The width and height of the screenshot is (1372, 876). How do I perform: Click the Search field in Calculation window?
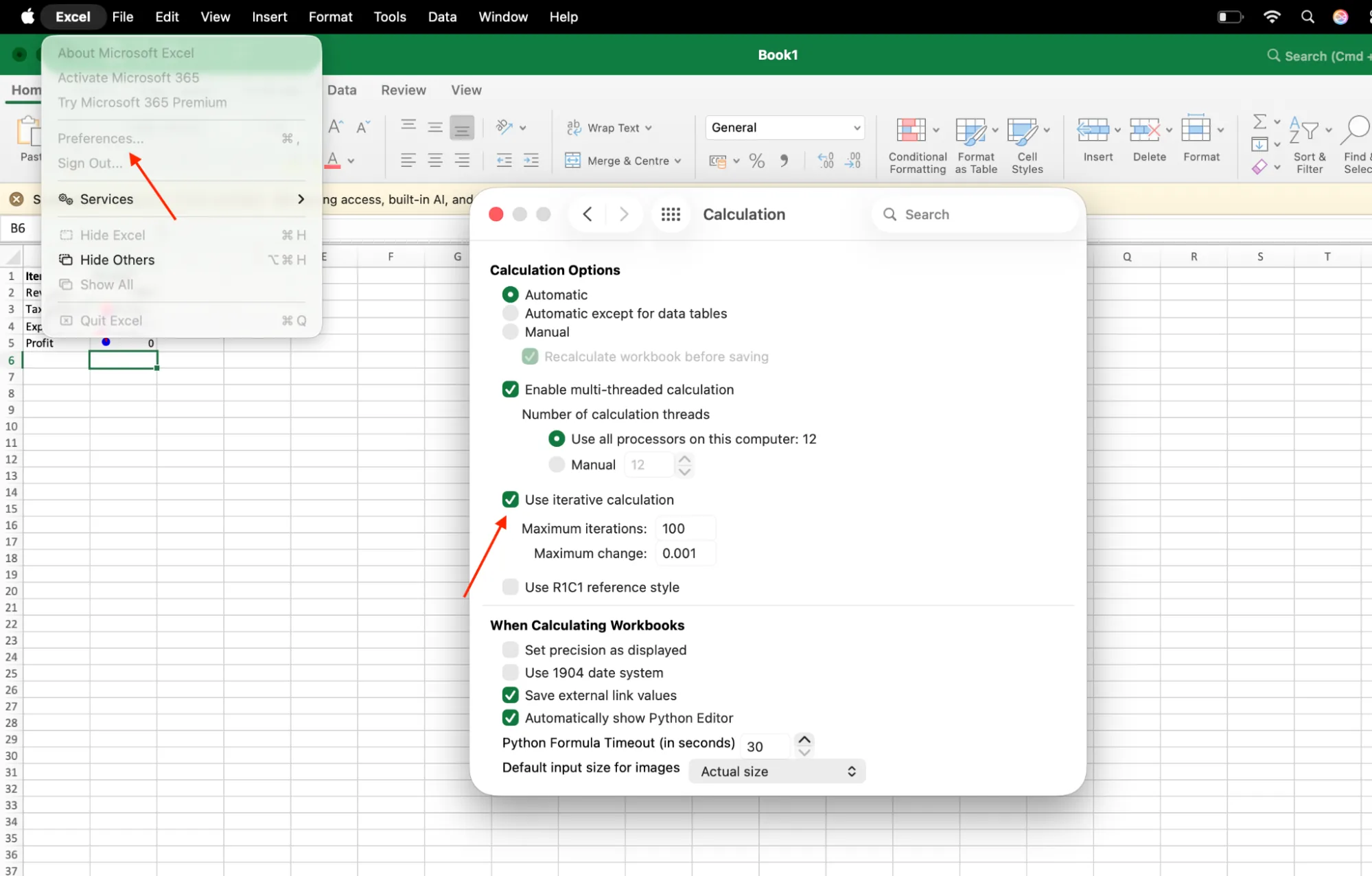975,214
